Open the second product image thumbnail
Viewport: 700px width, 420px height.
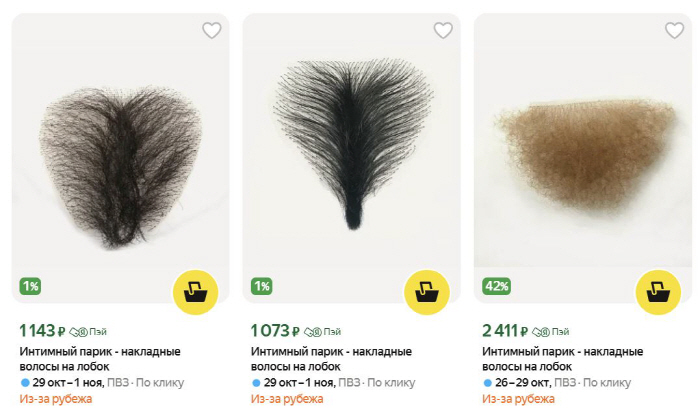(351, 160)
